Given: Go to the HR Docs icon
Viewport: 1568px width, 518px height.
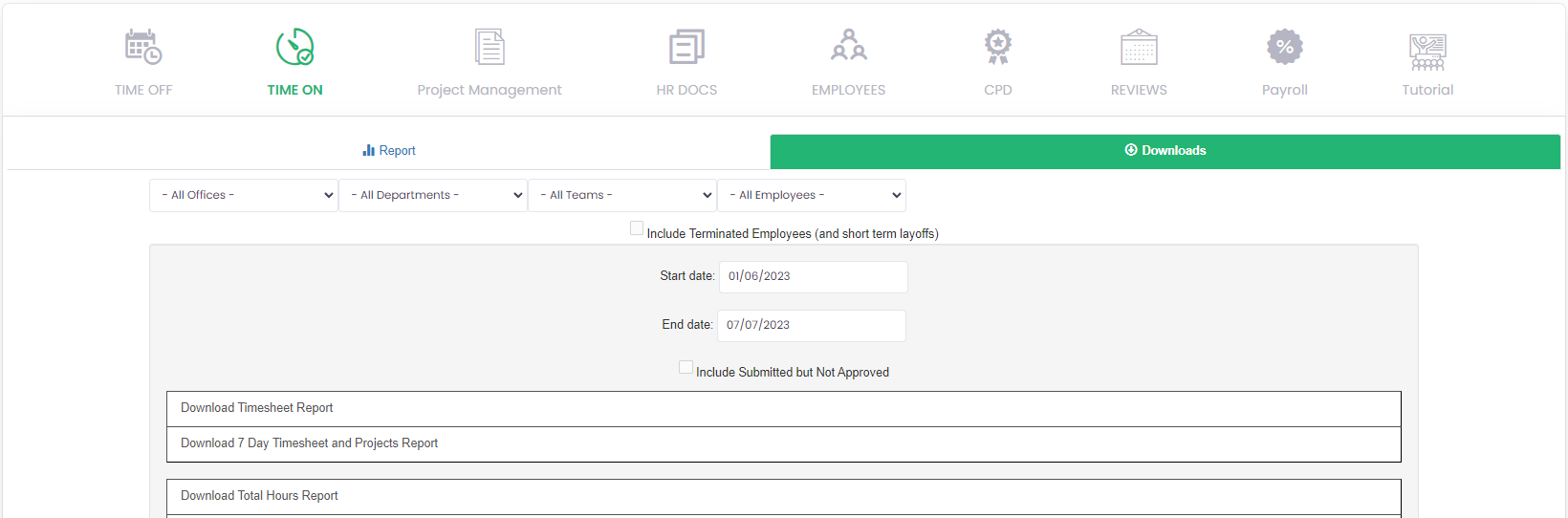Looking at the screenshot, I should click(686, 47).
